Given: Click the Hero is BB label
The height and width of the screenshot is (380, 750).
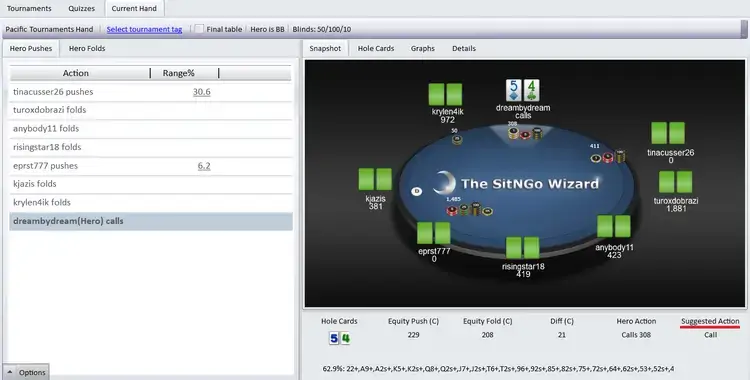Looking at the screenshot, I should [267, 29].
